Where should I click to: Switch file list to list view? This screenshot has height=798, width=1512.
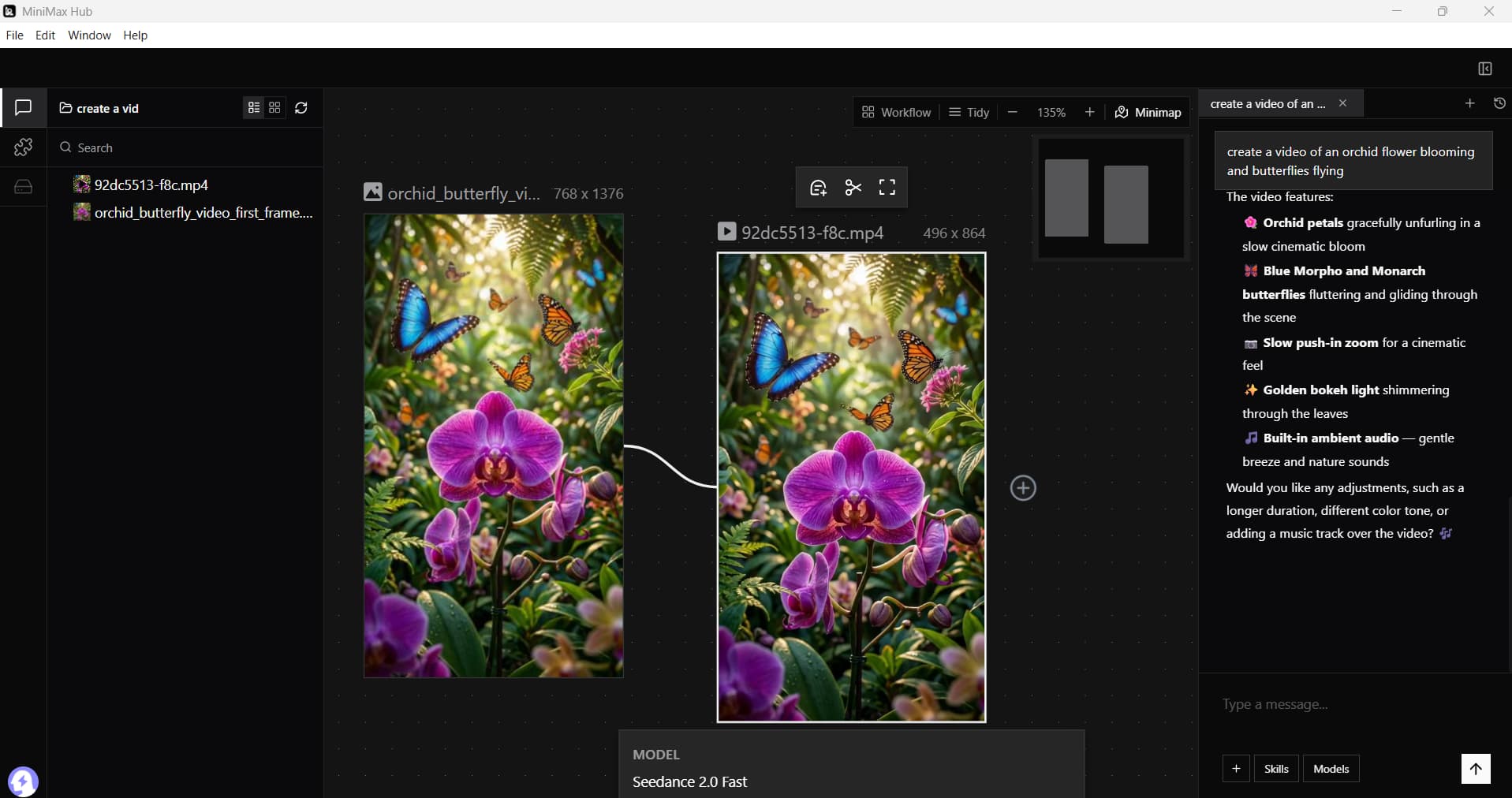254,108
